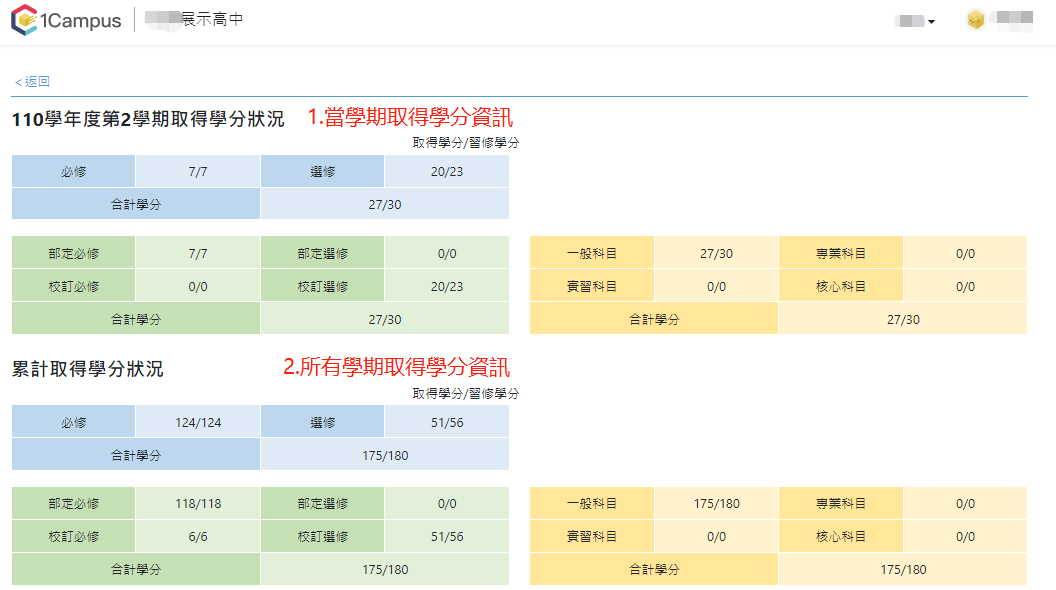Select 部定必修 label next to 118/118
This screenshot has width=1056, height=590.
(x=73, y=504)
